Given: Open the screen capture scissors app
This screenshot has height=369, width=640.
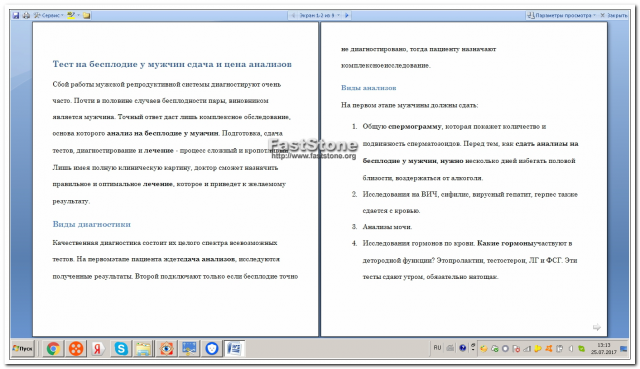Looking at the screenshot, I should coord(189,349).
